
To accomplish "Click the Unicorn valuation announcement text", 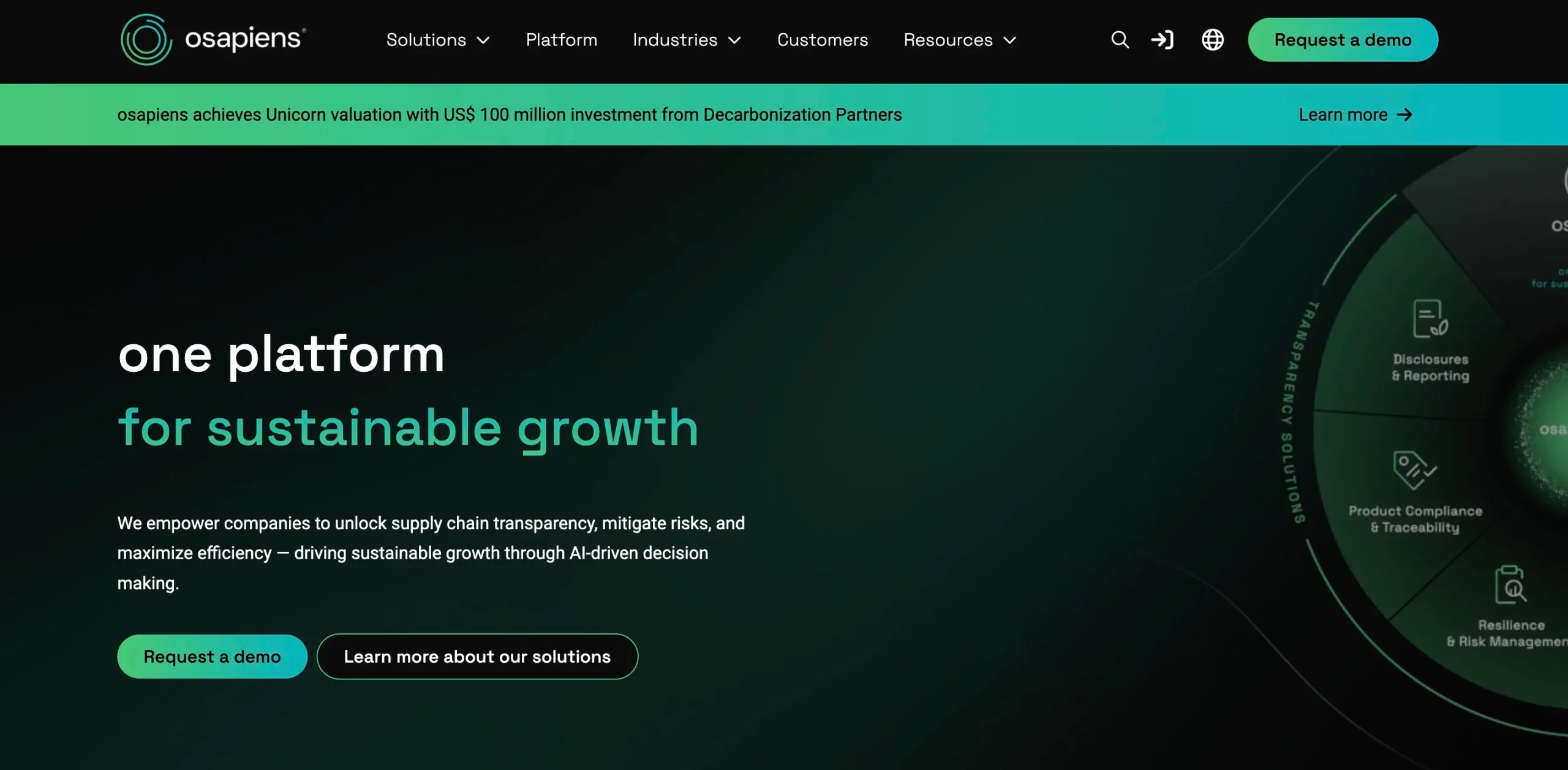I will click(x=509, y=115).
